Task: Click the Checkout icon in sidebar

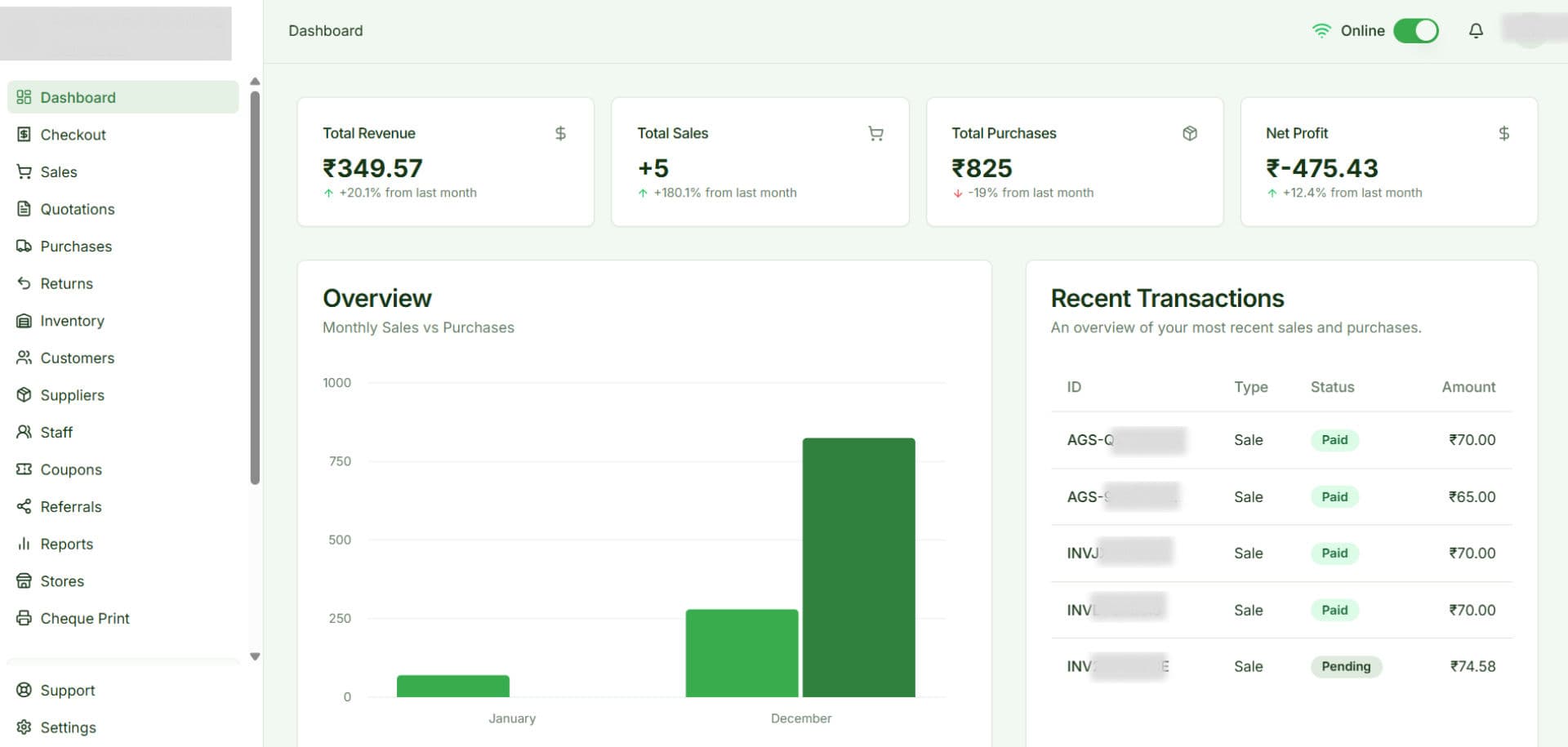Action: coord(24,135)
